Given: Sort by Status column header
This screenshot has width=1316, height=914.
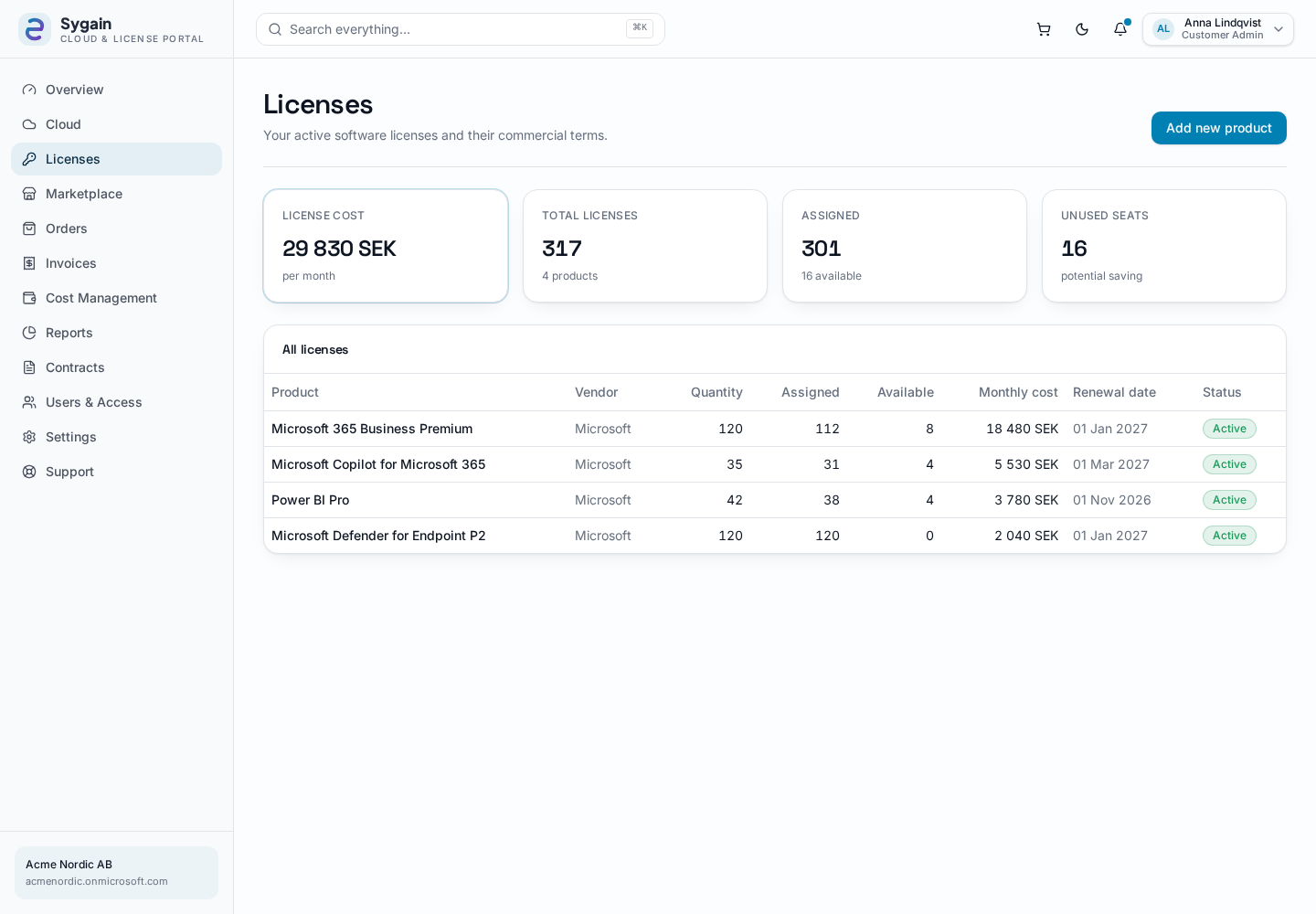Looking at the screenshot, I should [1222, 392].
